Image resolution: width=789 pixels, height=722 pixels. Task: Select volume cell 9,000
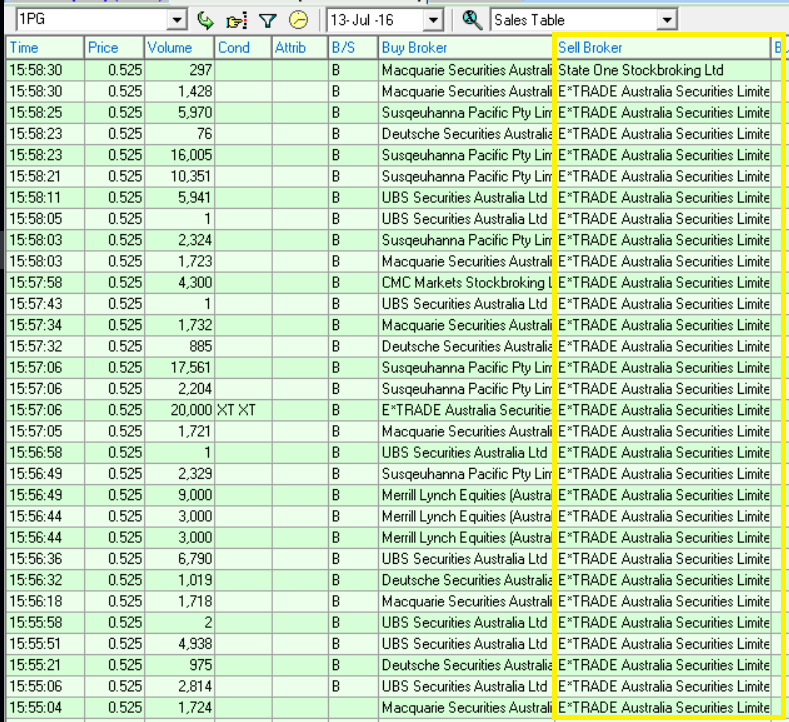(x=179, y=495)
